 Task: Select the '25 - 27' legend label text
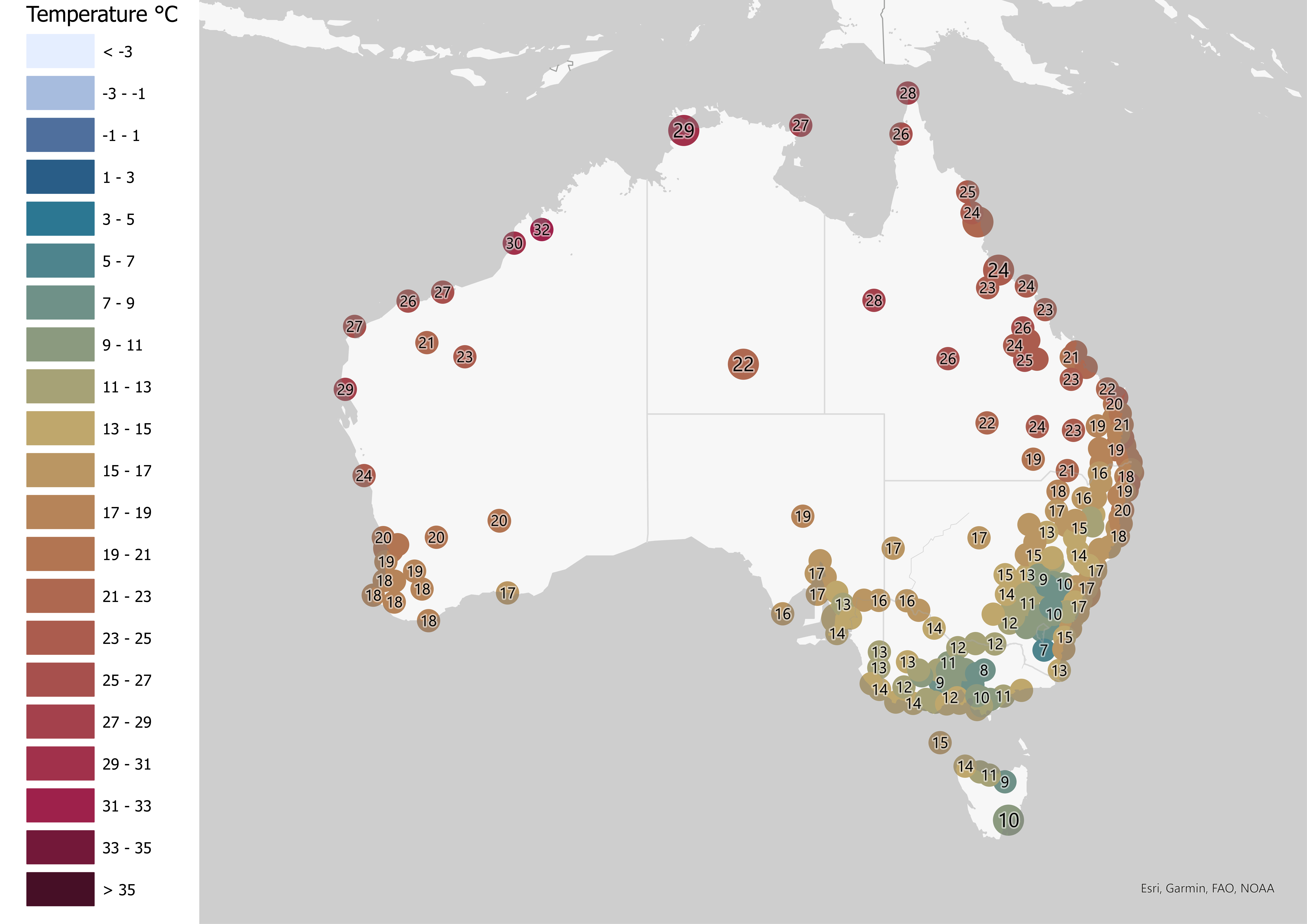[x=127, y=680]
